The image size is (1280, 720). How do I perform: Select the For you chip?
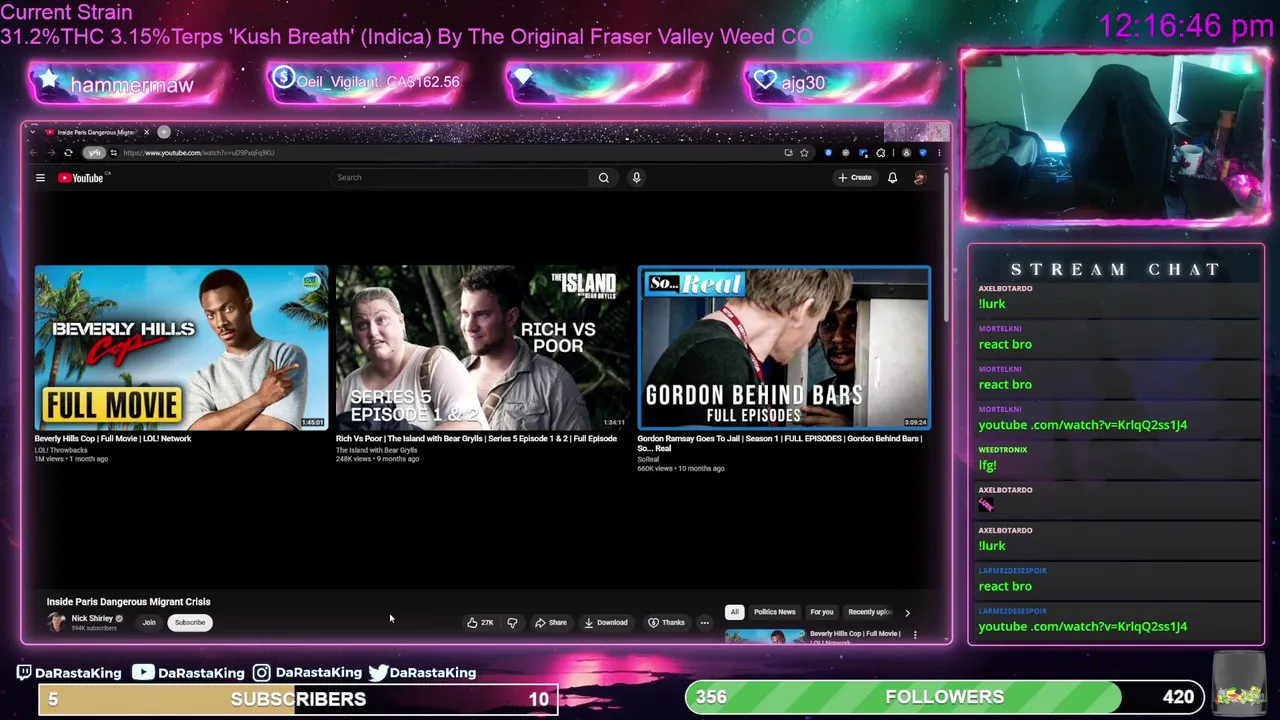tap(821, 612)
